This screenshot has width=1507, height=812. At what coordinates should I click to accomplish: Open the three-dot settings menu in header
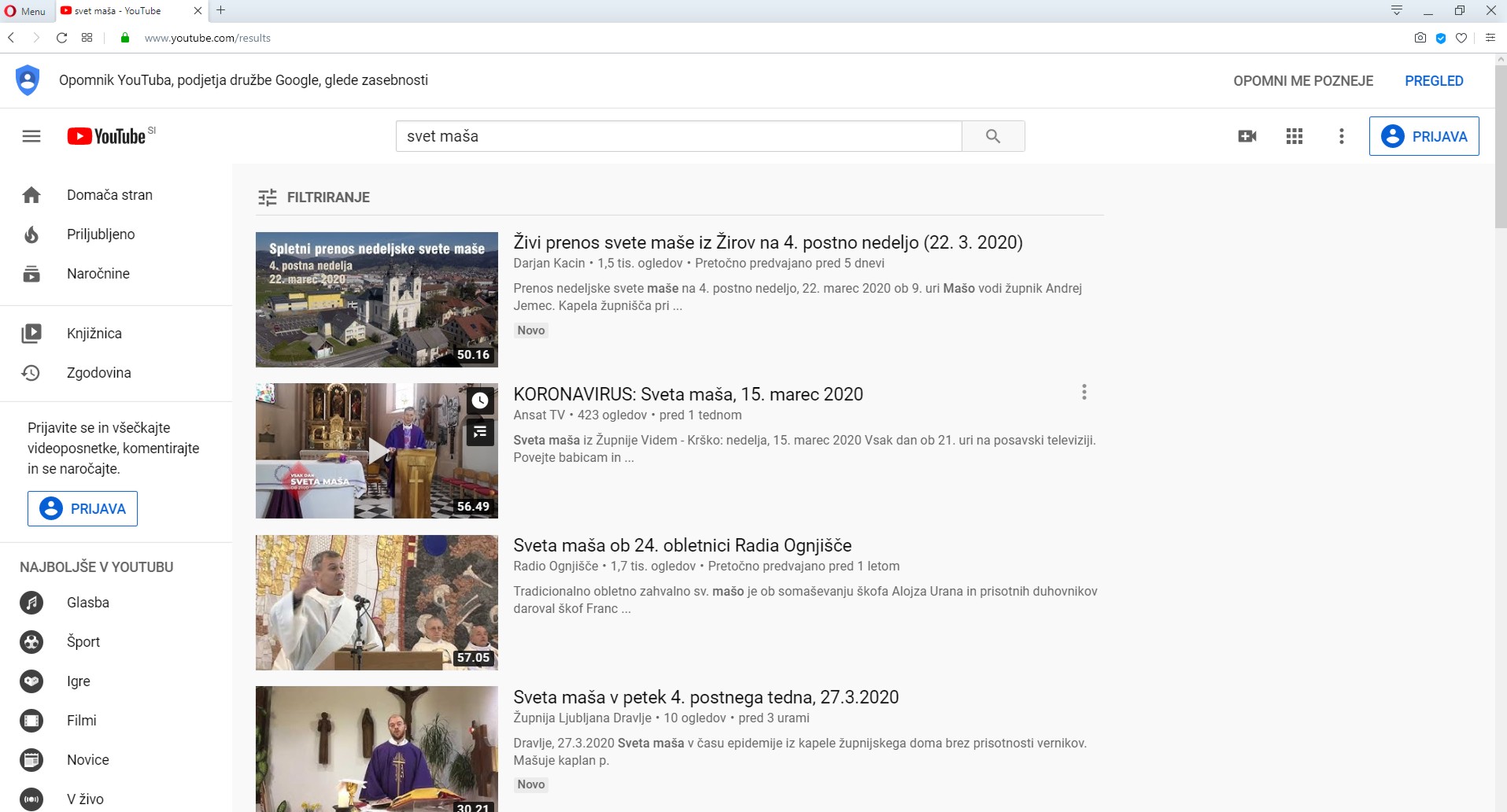tap(1341, 136)
